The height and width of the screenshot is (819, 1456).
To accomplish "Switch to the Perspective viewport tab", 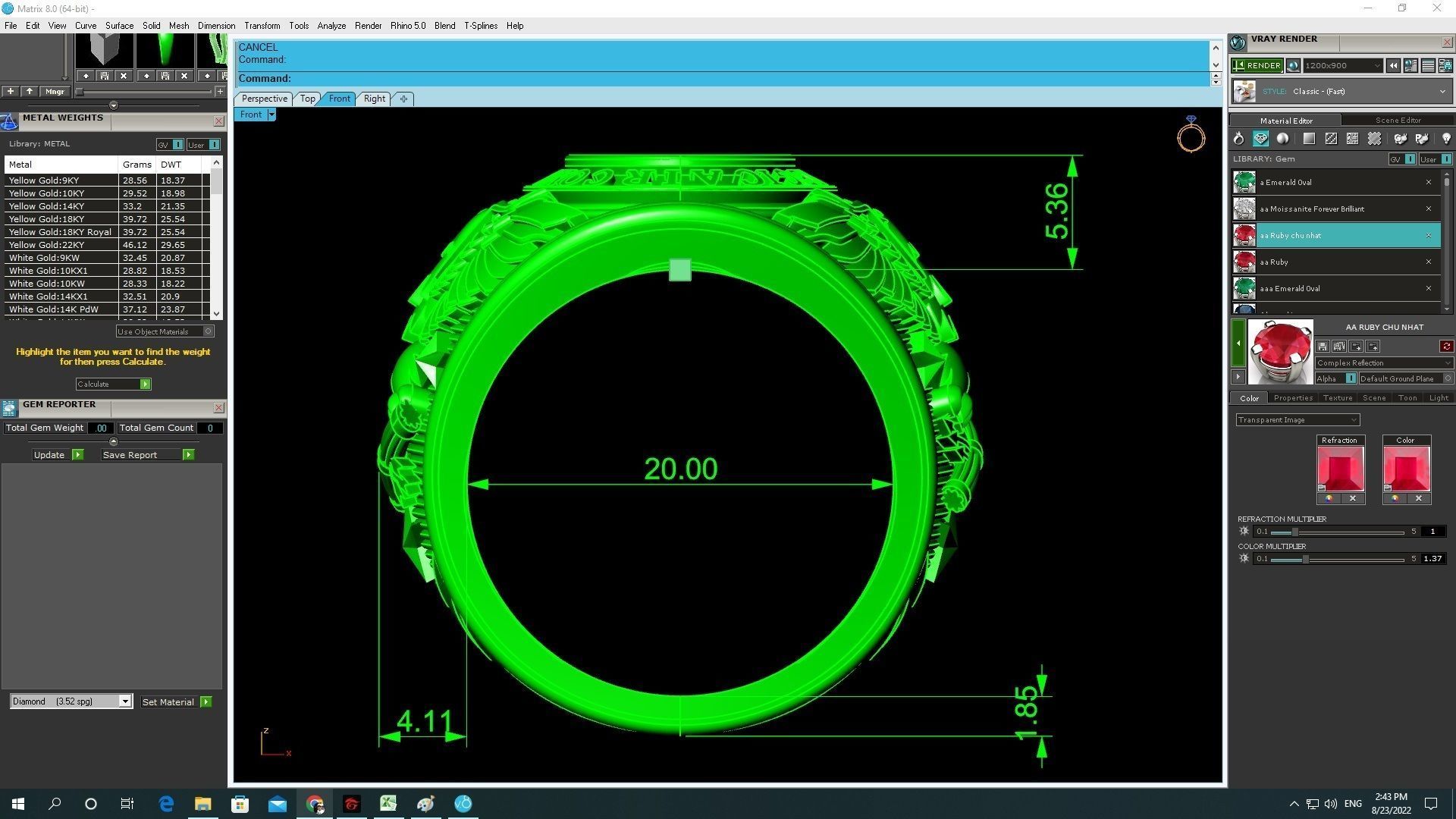I will 264,99.
